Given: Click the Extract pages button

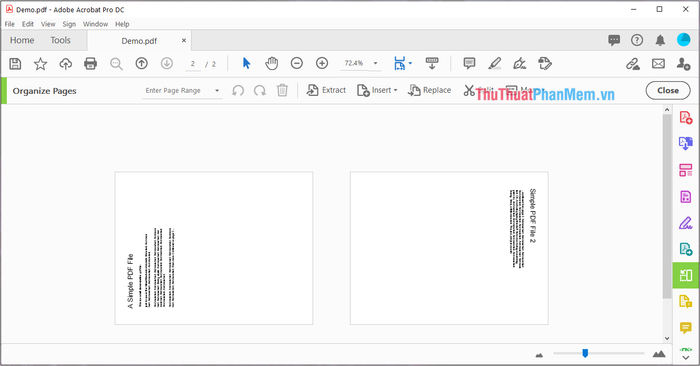Looking at the screenshot, I should coord(326,90).
